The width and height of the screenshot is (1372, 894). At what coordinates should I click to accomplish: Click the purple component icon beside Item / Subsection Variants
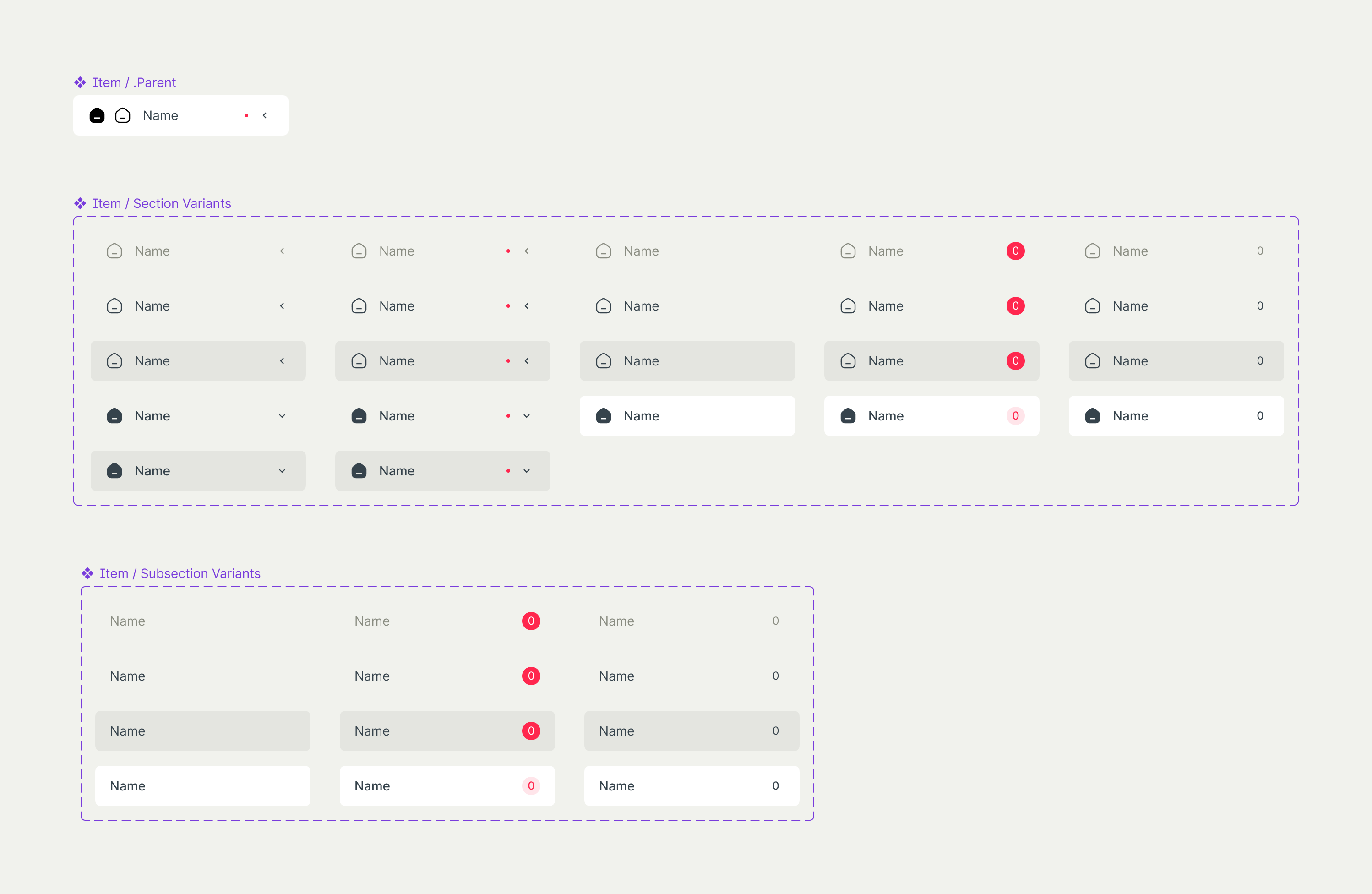pos(87,573)
